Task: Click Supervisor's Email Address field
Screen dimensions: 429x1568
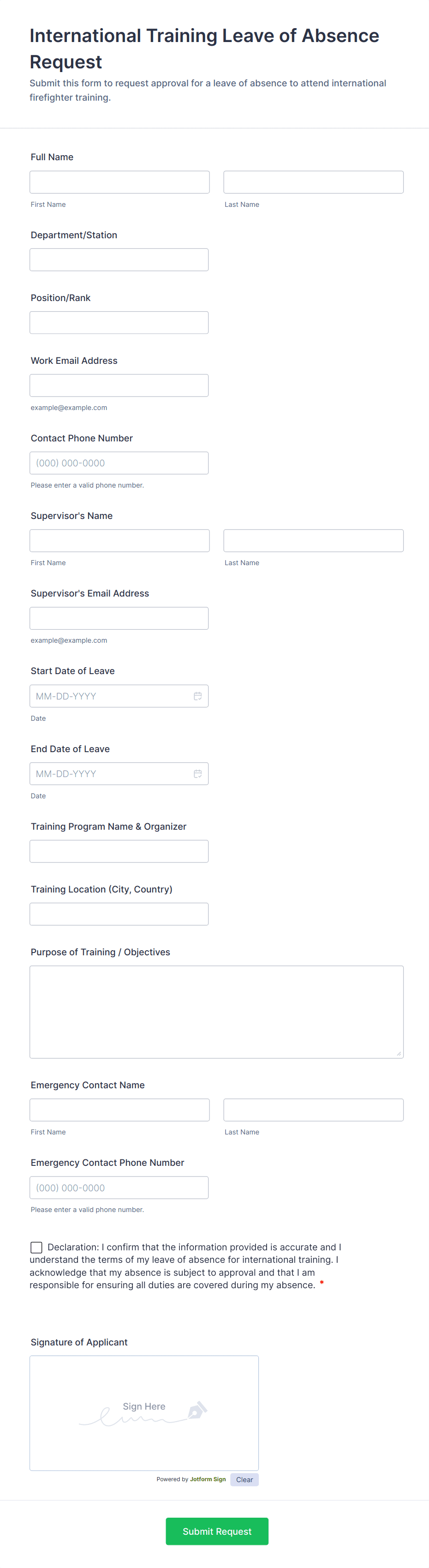Action: click(x=119, y=618)
